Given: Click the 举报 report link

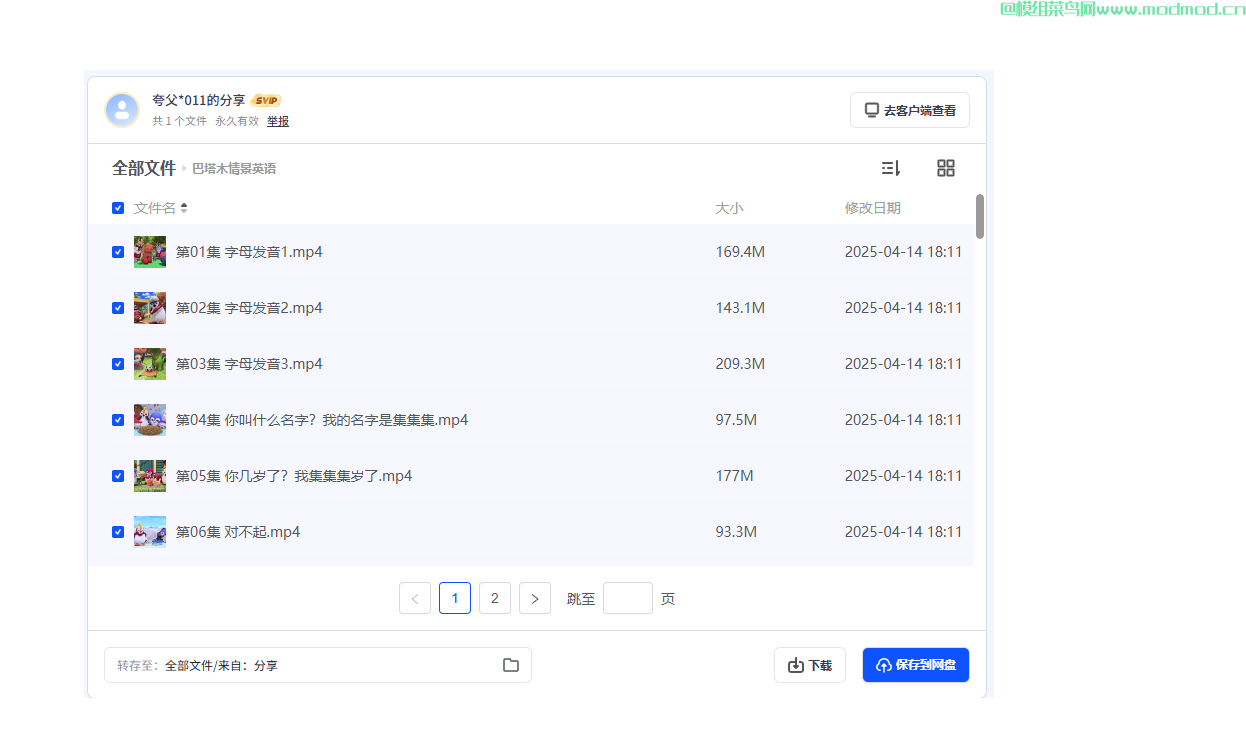Looking at the screenshot, I should click(278, 121).
